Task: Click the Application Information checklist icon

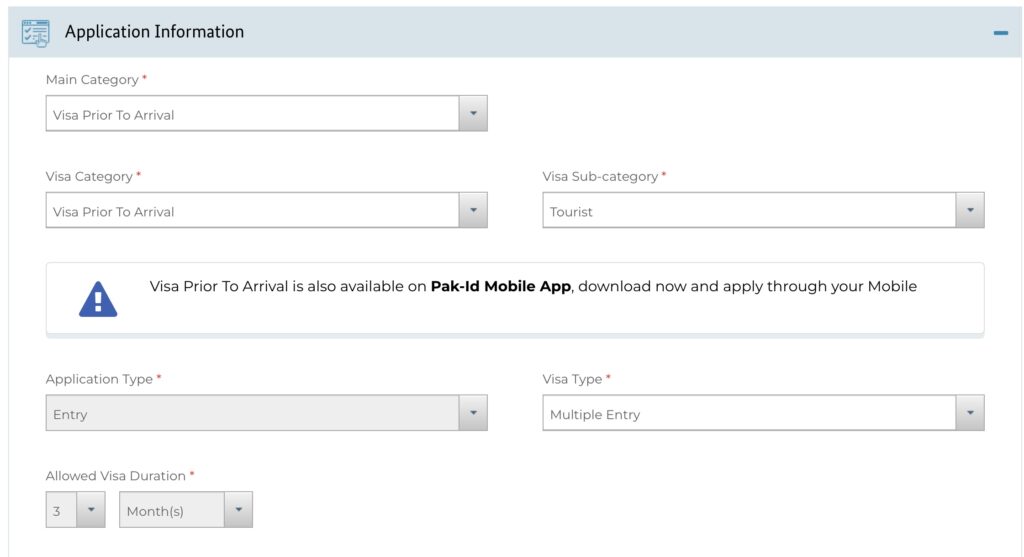Action: [x=35, y=32]
